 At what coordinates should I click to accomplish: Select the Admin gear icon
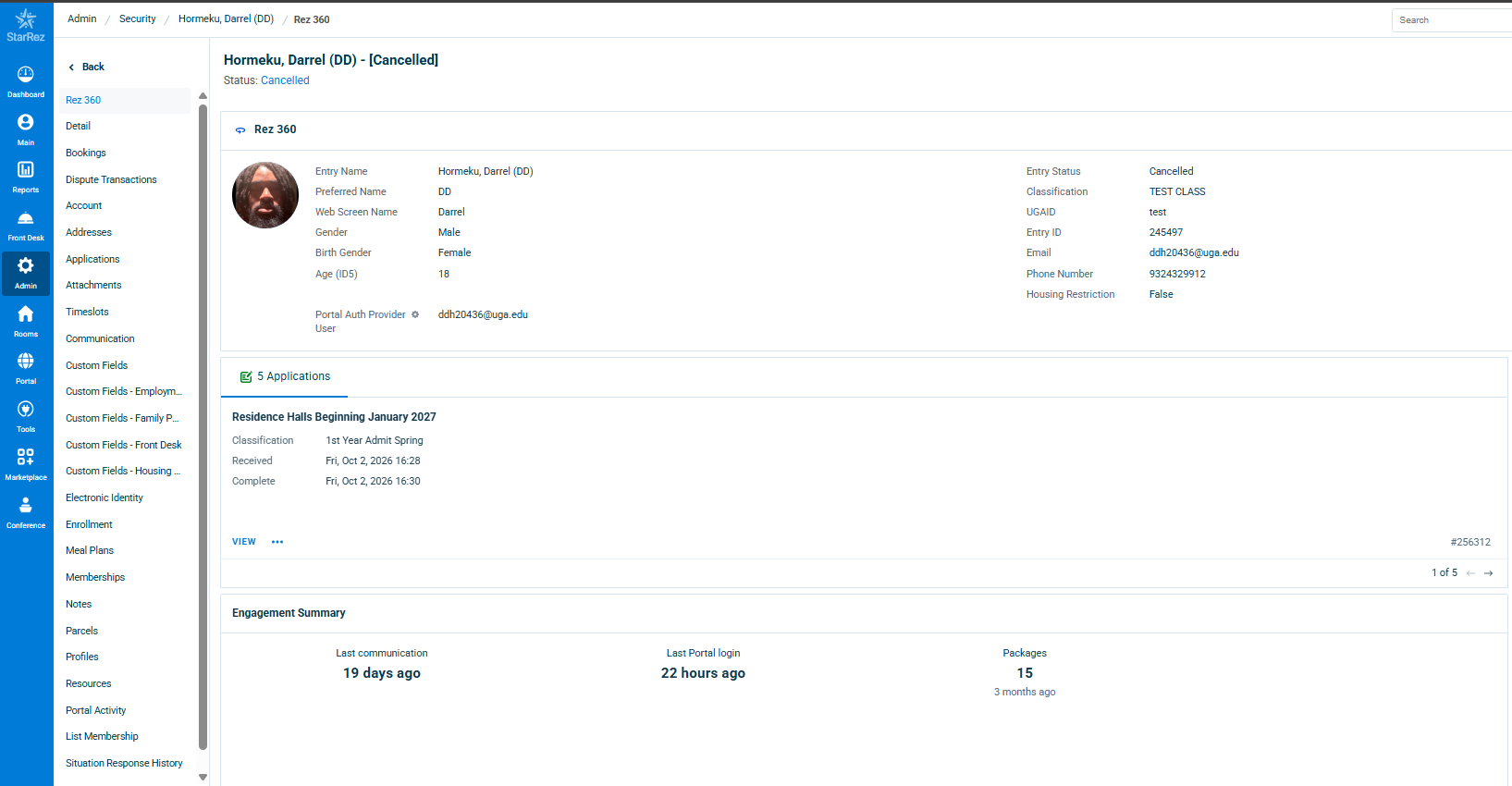[26, 266]
